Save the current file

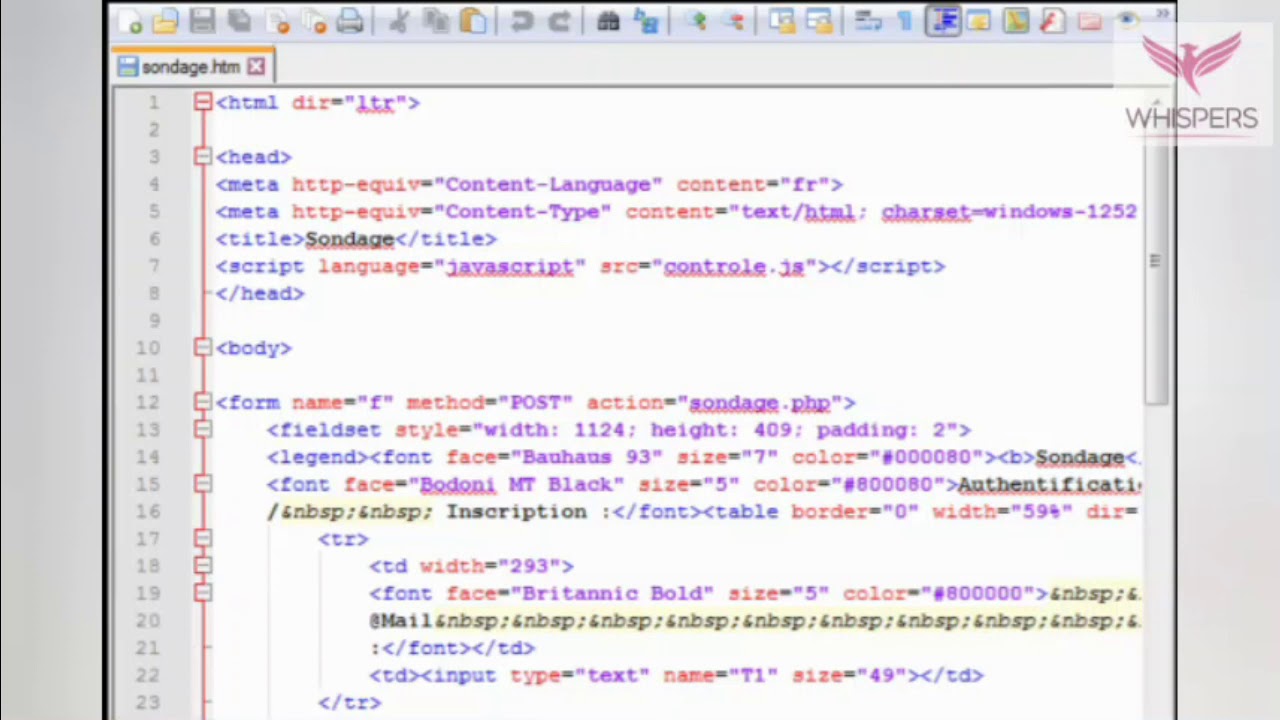click(x=202, y=21)
